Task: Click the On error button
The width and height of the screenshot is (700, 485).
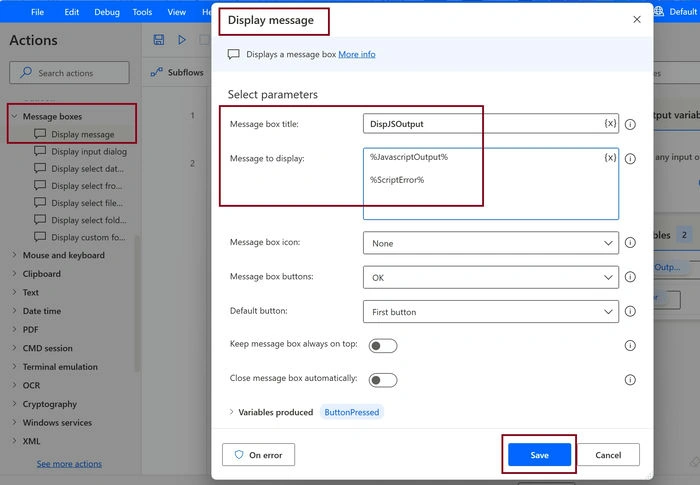Action: click(x=258, y=455)
